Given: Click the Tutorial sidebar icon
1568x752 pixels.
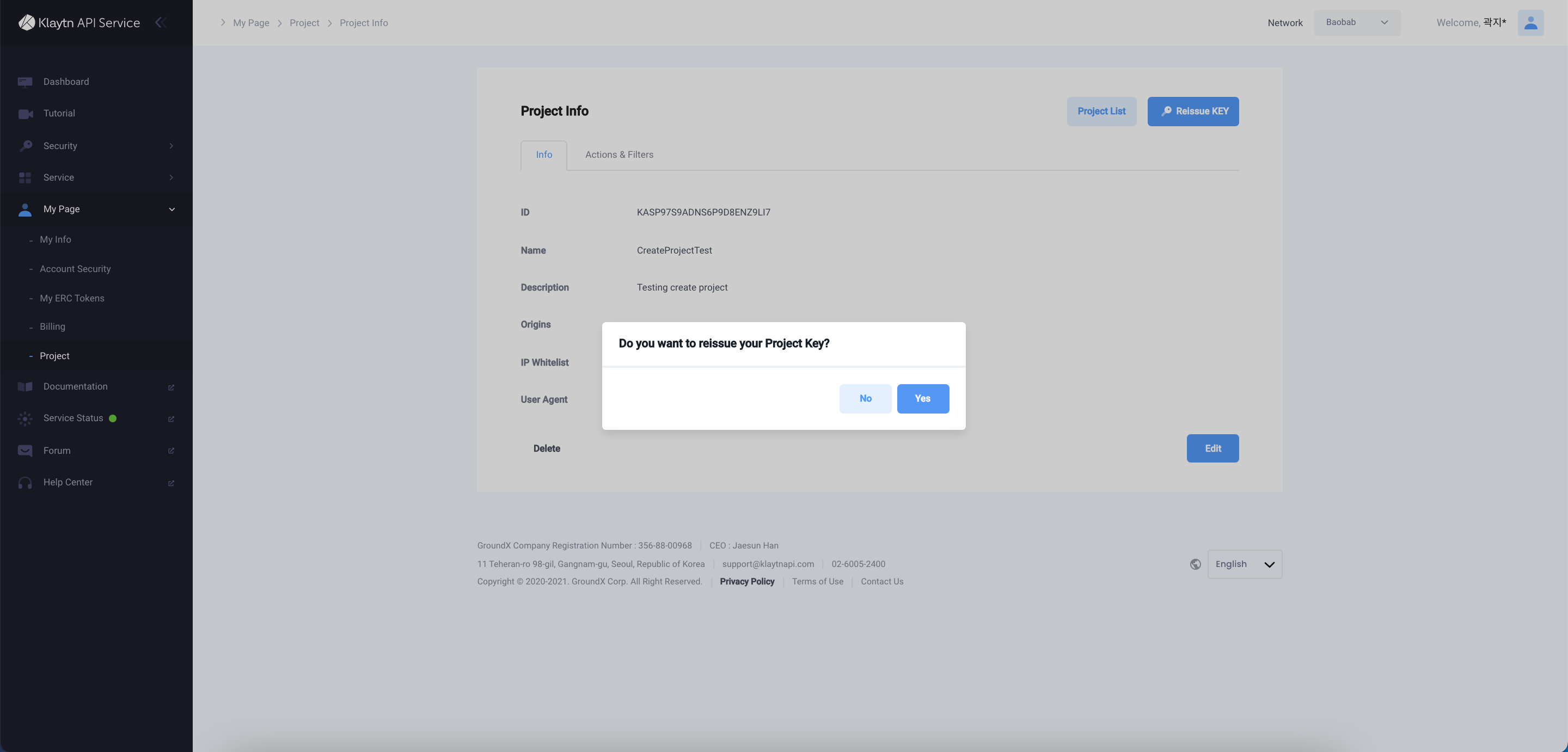Looking at the screenshot, I should pyautogui.click(x=25, y=113).
